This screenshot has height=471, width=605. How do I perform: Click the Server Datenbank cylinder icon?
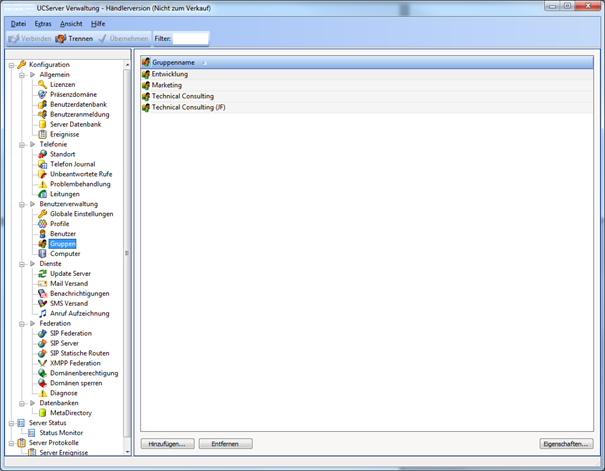[42, 124]
